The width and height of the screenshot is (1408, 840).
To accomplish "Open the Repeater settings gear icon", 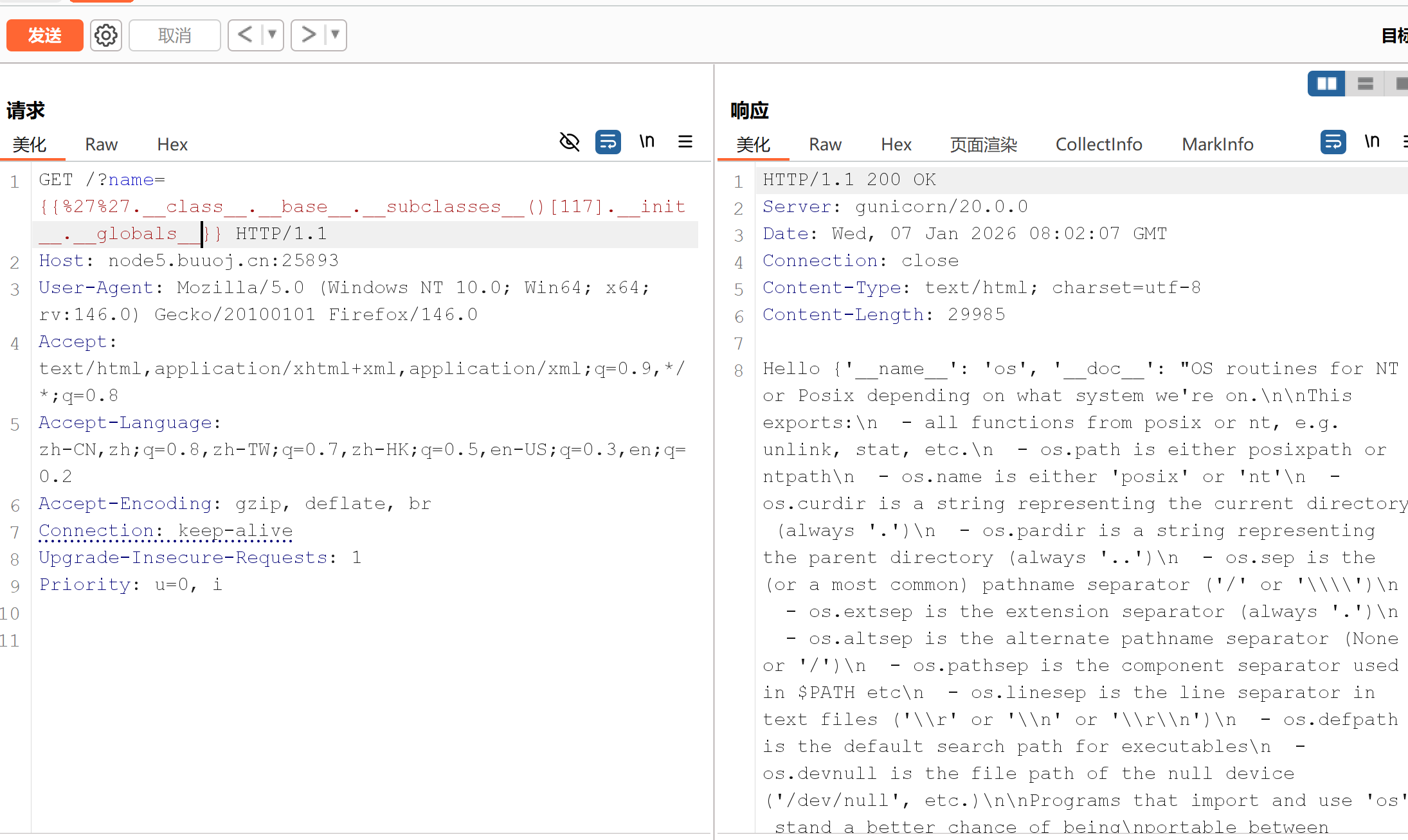I will click(106, 35).
